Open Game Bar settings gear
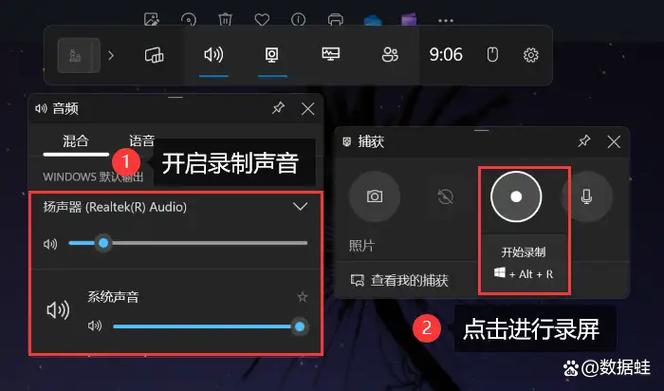The height and width of the screenshot is (391, 664). click(531, 55)
